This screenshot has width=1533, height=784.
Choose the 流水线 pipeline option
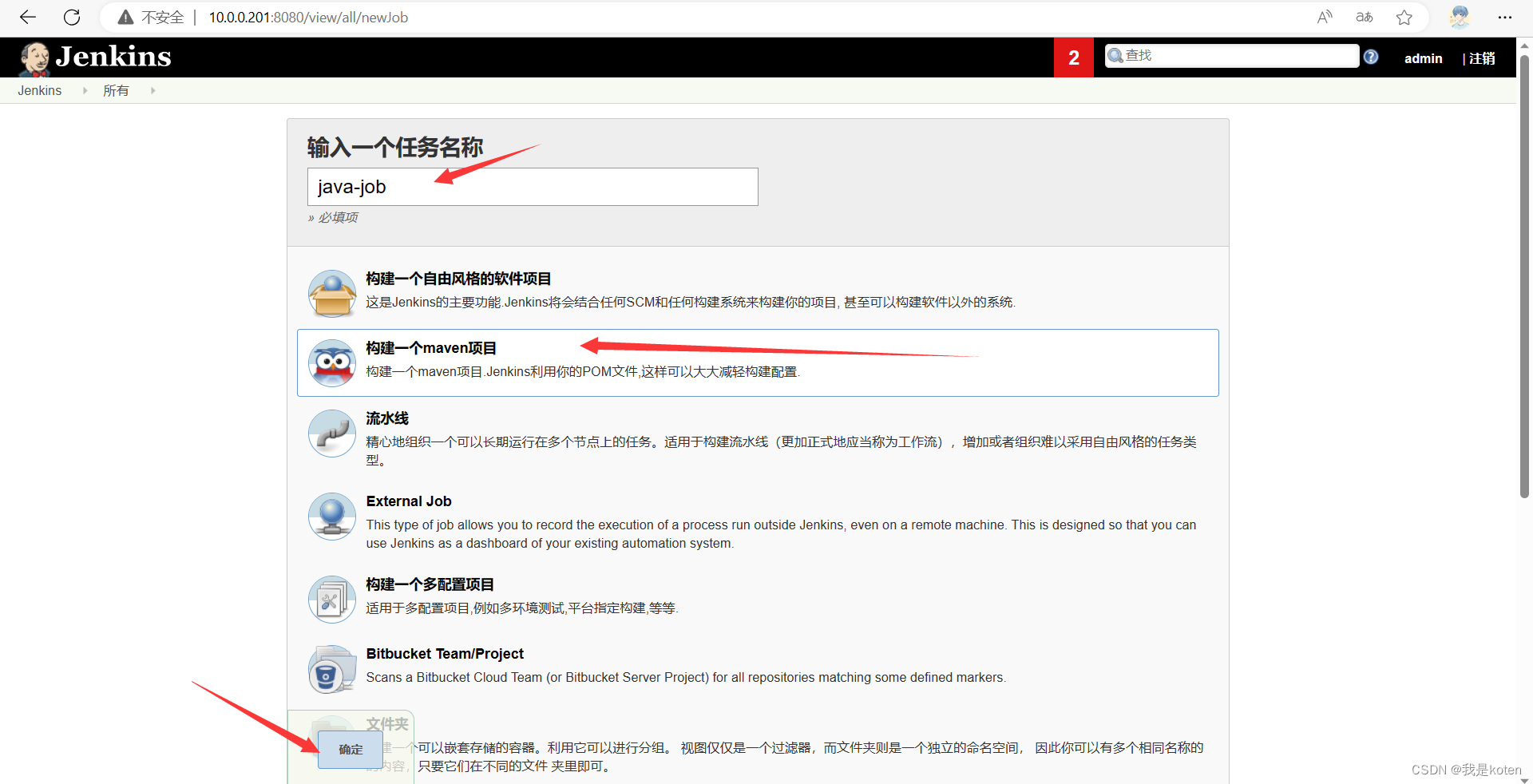(387, 418)
